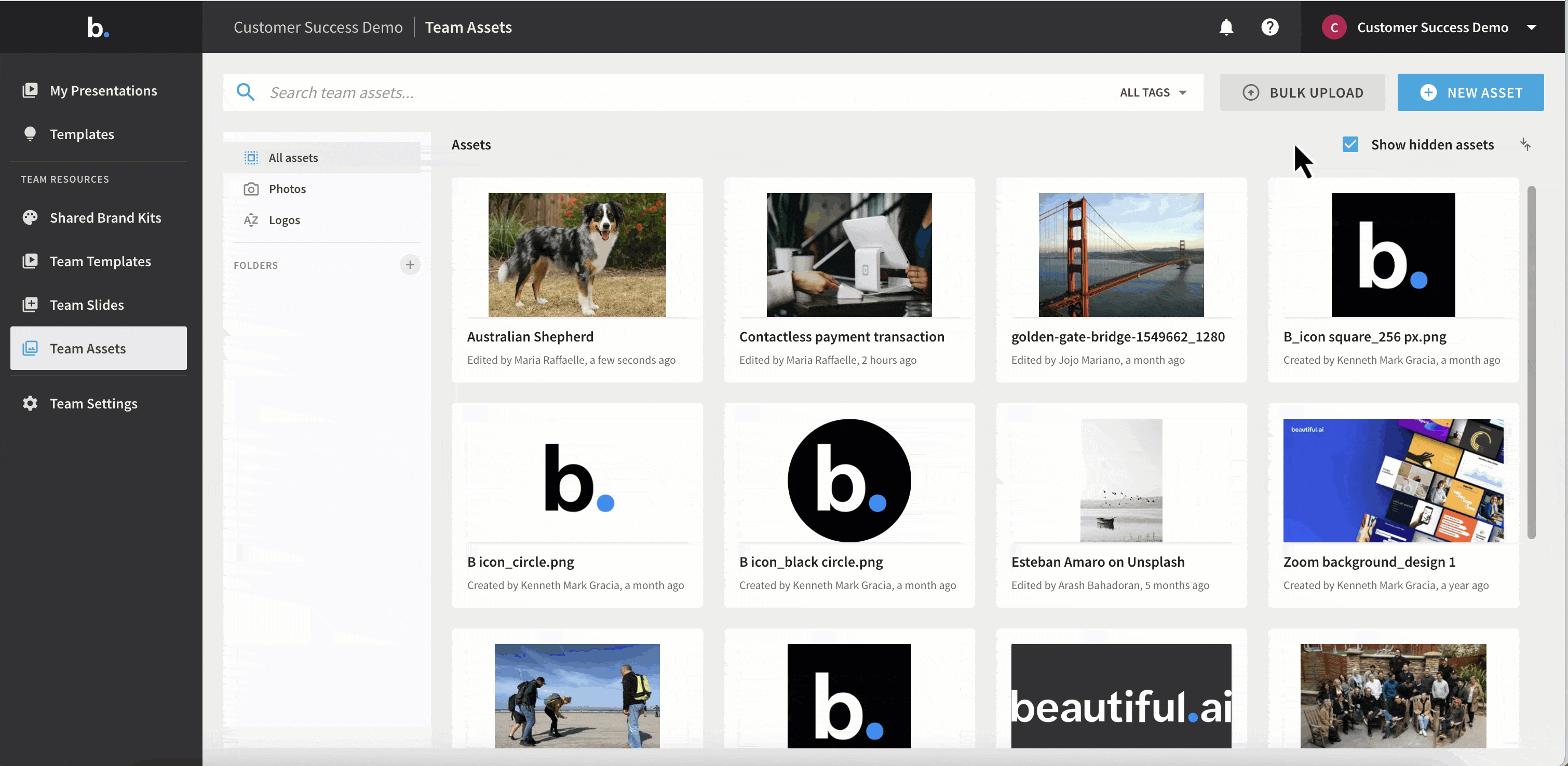
Task: Add a new folder with plus icon
Action: [410, 265]
